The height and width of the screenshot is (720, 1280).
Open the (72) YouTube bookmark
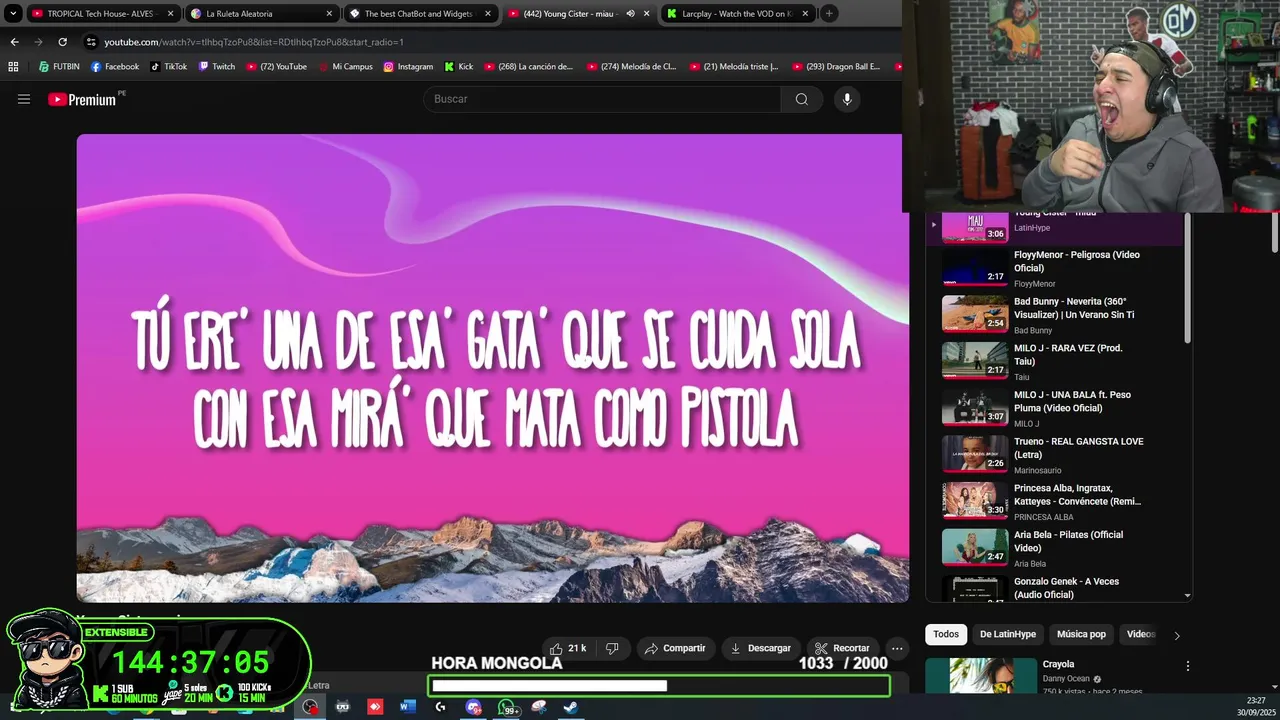tap(276, 67)
